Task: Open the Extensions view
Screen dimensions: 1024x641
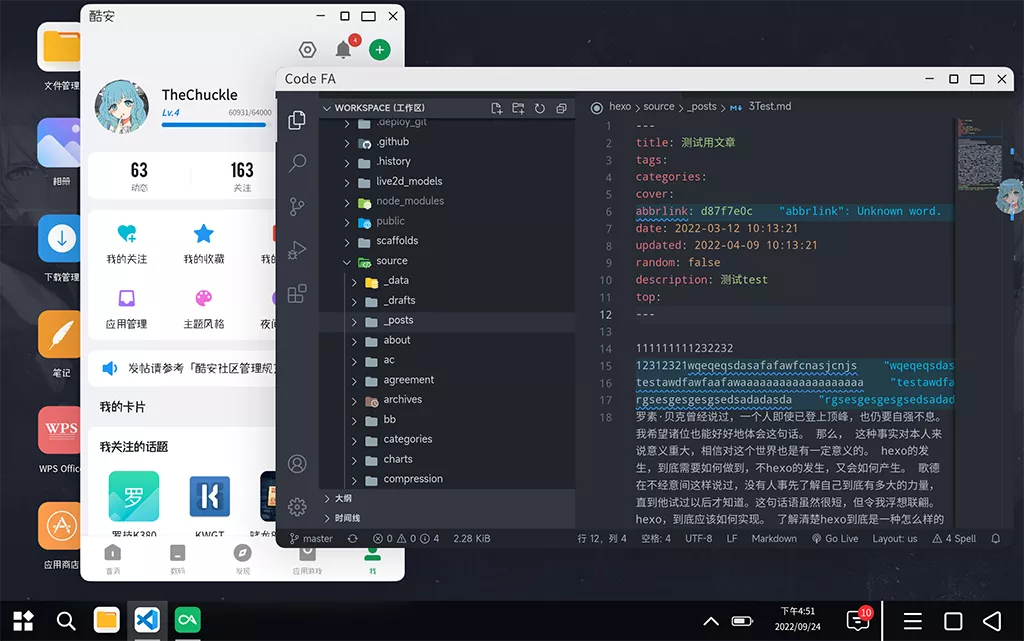Action: click(297, 293)
